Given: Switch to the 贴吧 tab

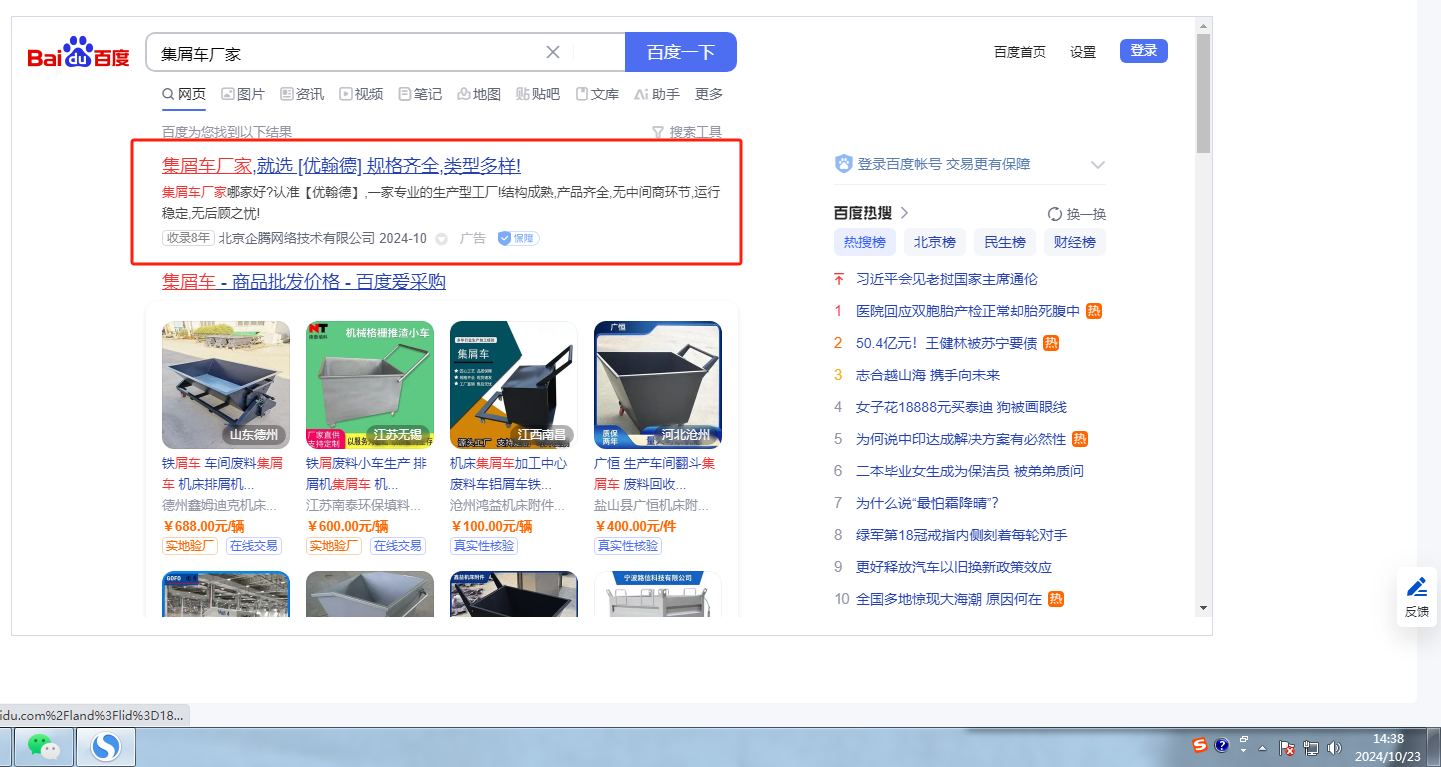Looking at the screenshot, I should tap(538, 94).
